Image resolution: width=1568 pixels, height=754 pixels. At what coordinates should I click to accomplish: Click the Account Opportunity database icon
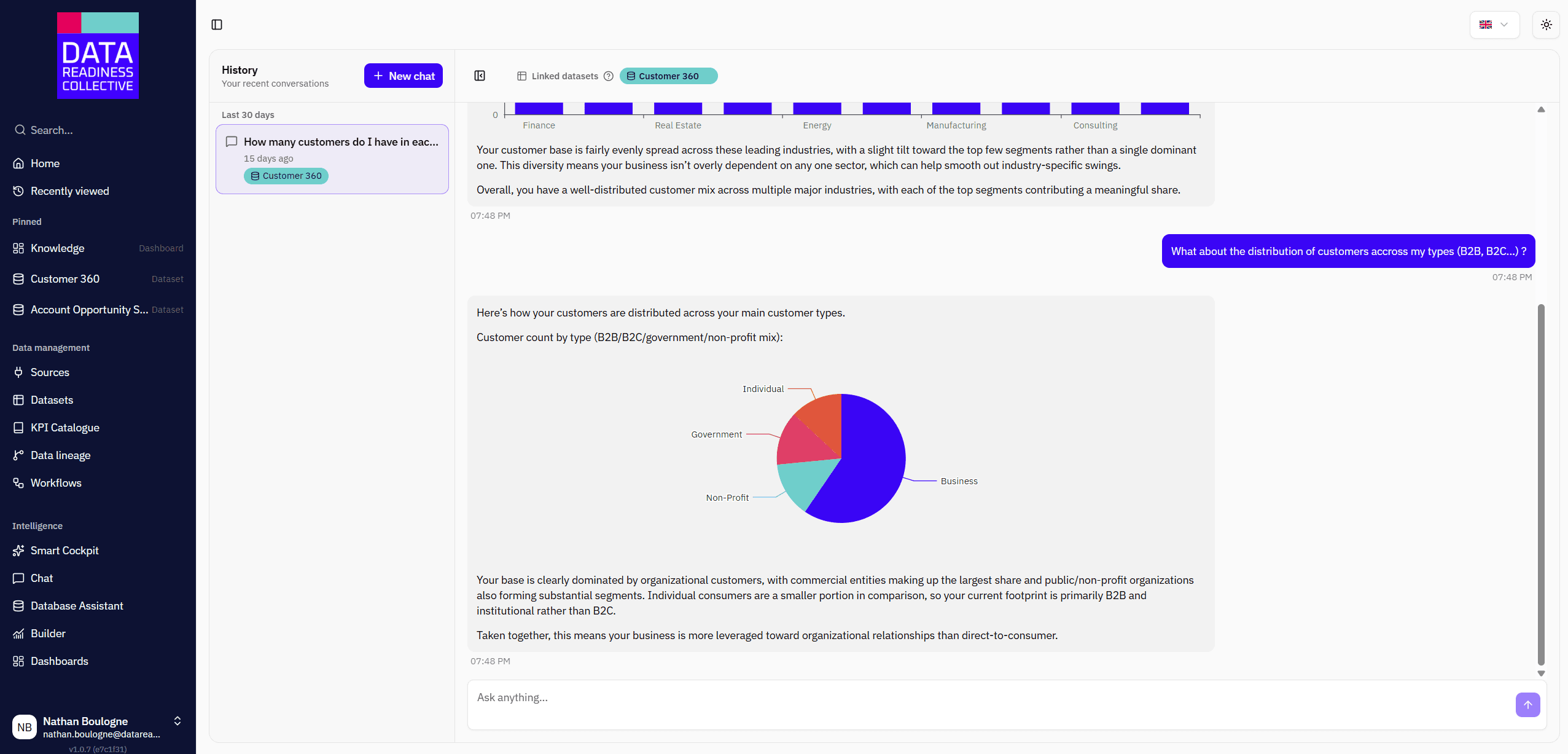tap(18, 310)
